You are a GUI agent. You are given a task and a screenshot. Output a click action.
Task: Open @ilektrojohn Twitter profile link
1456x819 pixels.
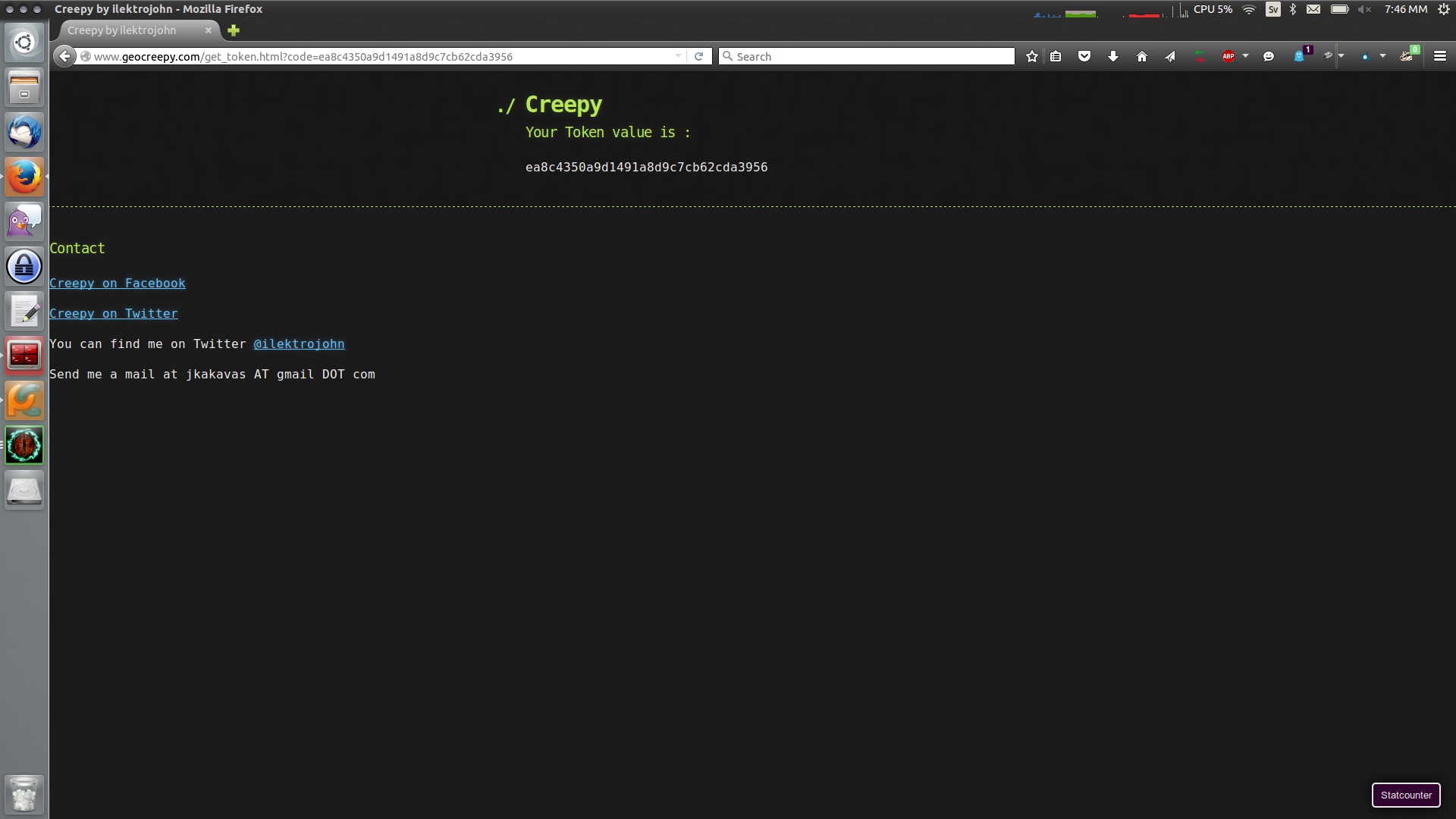[299, 344]
